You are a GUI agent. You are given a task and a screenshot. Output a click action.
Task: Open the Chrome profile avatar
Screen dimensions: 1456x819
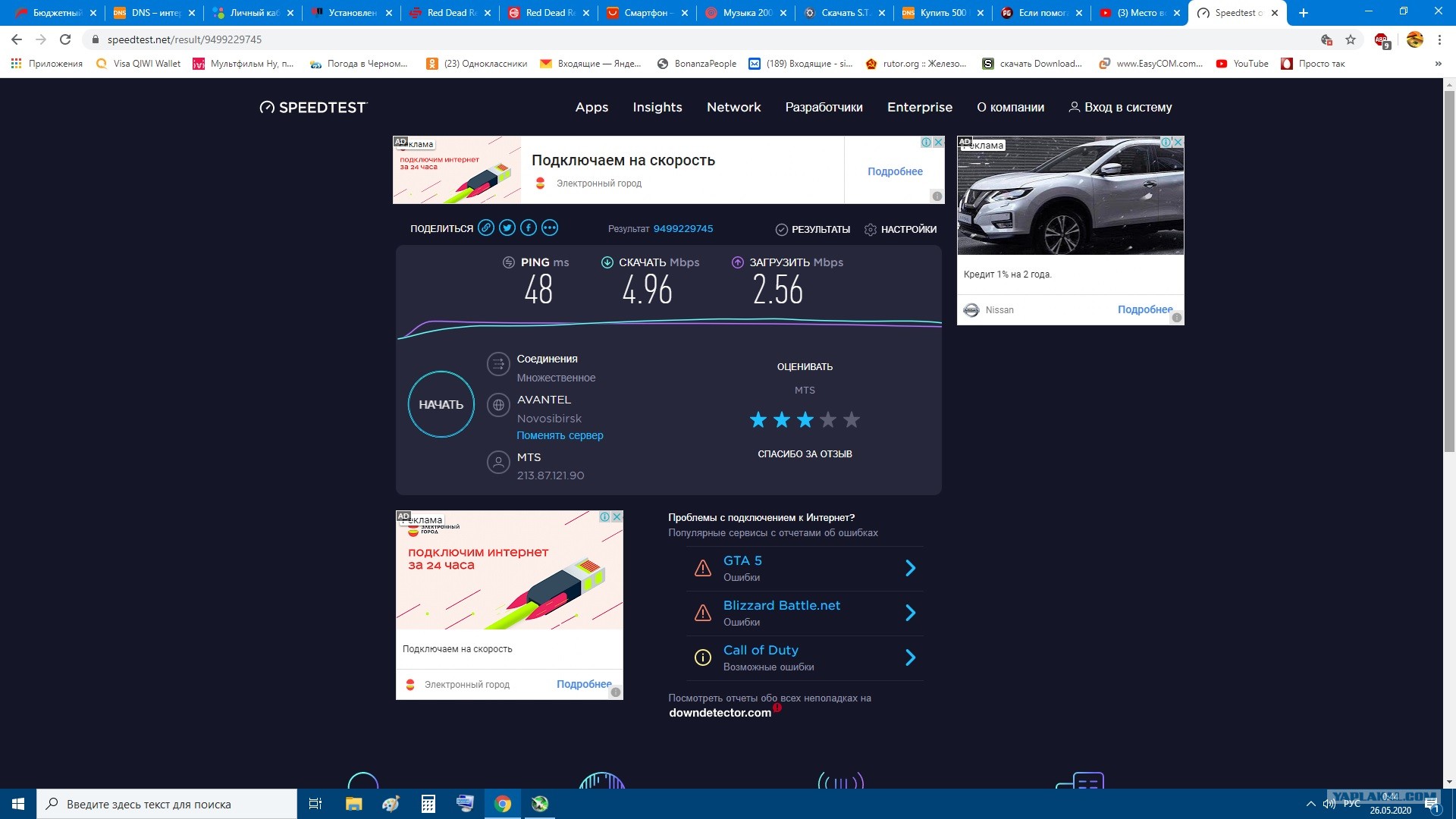[x=1414, y=39]
